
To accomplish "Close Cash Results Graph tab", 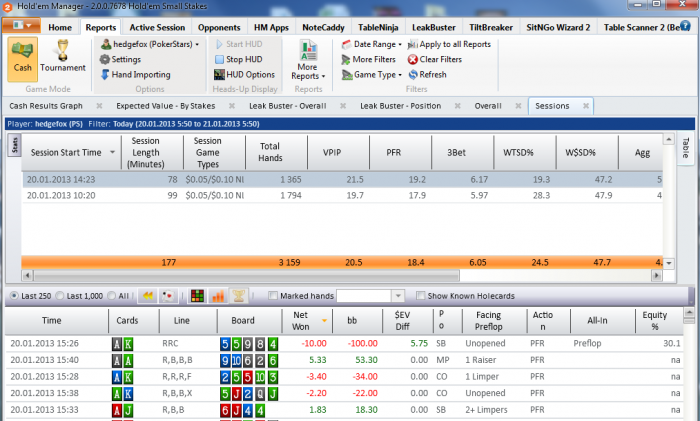I will pyautogui.click(x=99, y=106).
